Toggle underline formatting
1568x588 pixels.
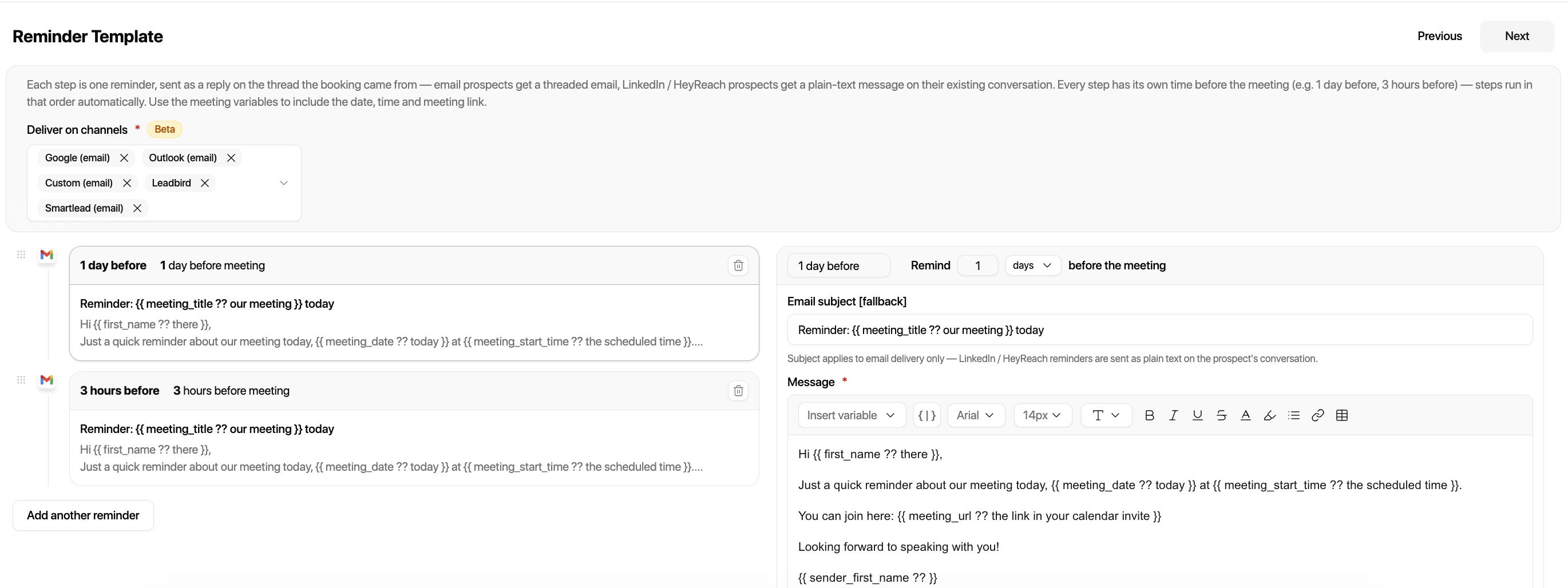pos(1197,415)
